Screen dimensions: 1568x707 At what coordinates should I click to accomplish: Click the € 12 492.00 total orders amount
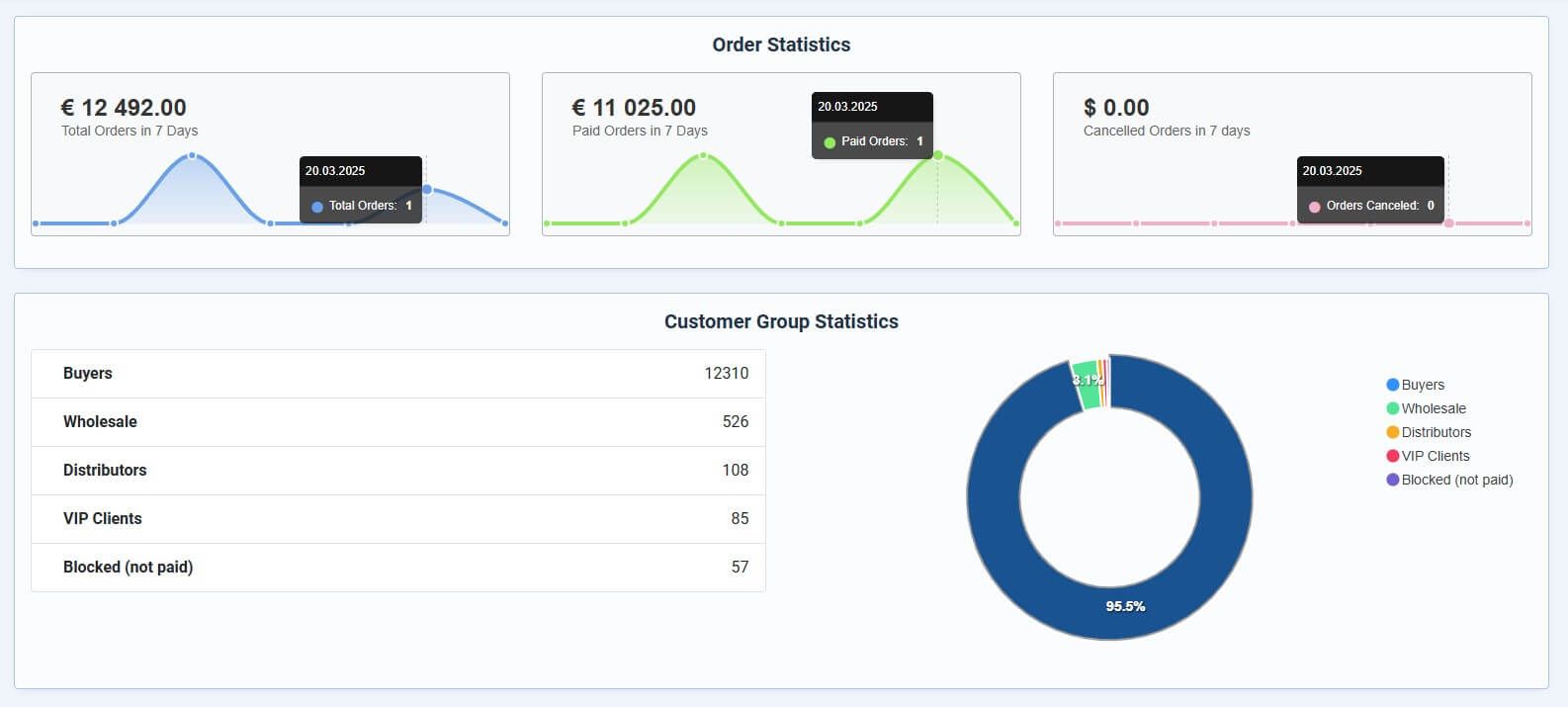point(124,108)
